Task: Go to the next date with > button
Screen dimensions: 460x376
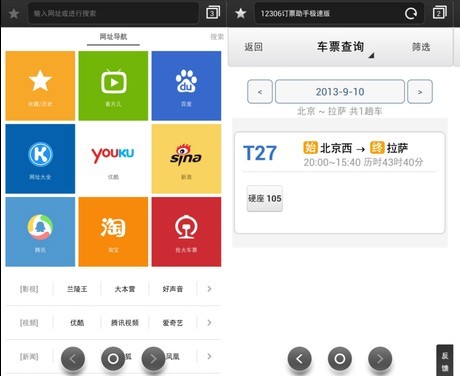Action: pyautogui.click(x=420, y=92)
